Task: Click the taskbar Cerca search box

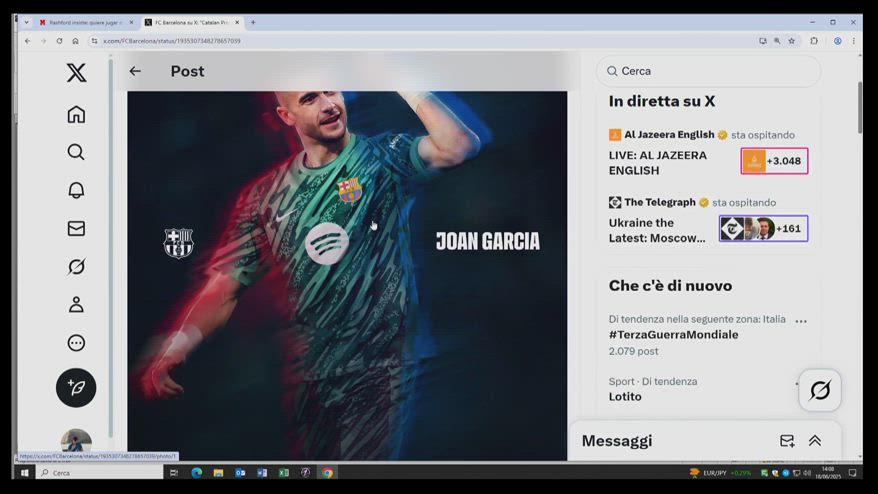Action: tap(101, 473)
